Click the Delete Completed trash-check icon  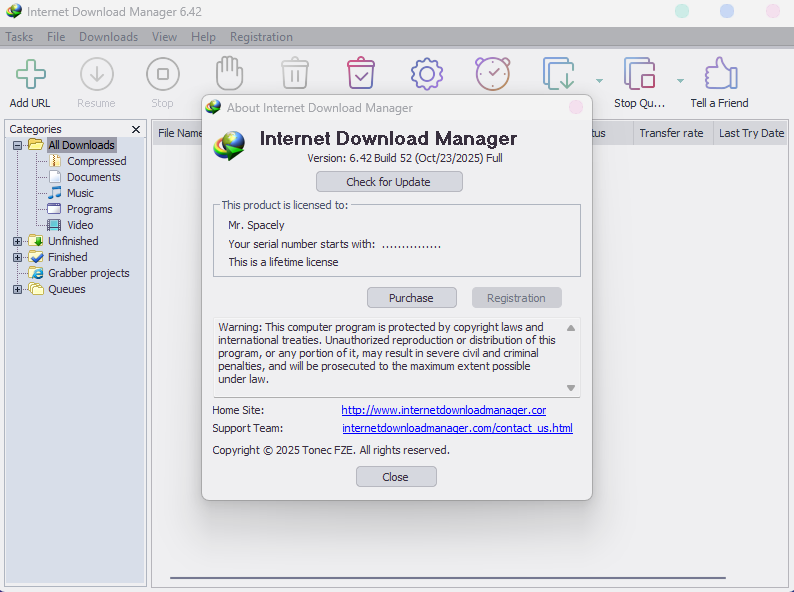point(361,74)
